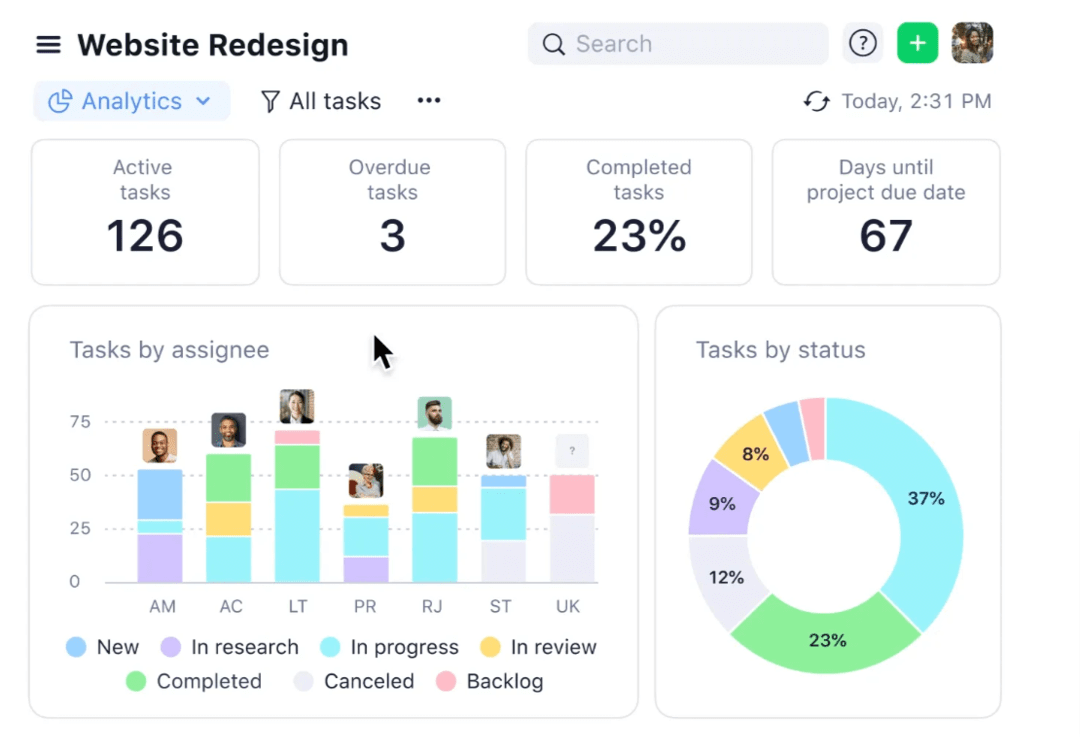The width and height of the screenshot is (1080, 756).
Task: Open the hamburger navigation menu
Action: tap(48, 44)
